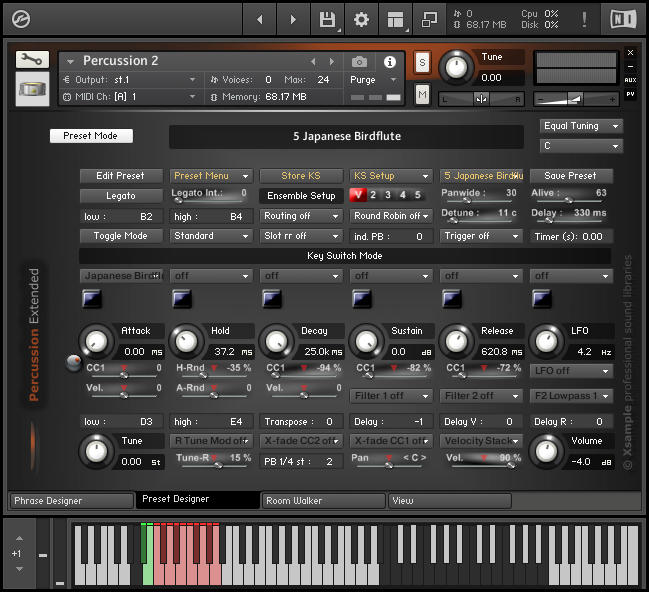Switch to Room Walker tab
The height and width of the screenshot is (592, 649).
click(x=324, y=501)
